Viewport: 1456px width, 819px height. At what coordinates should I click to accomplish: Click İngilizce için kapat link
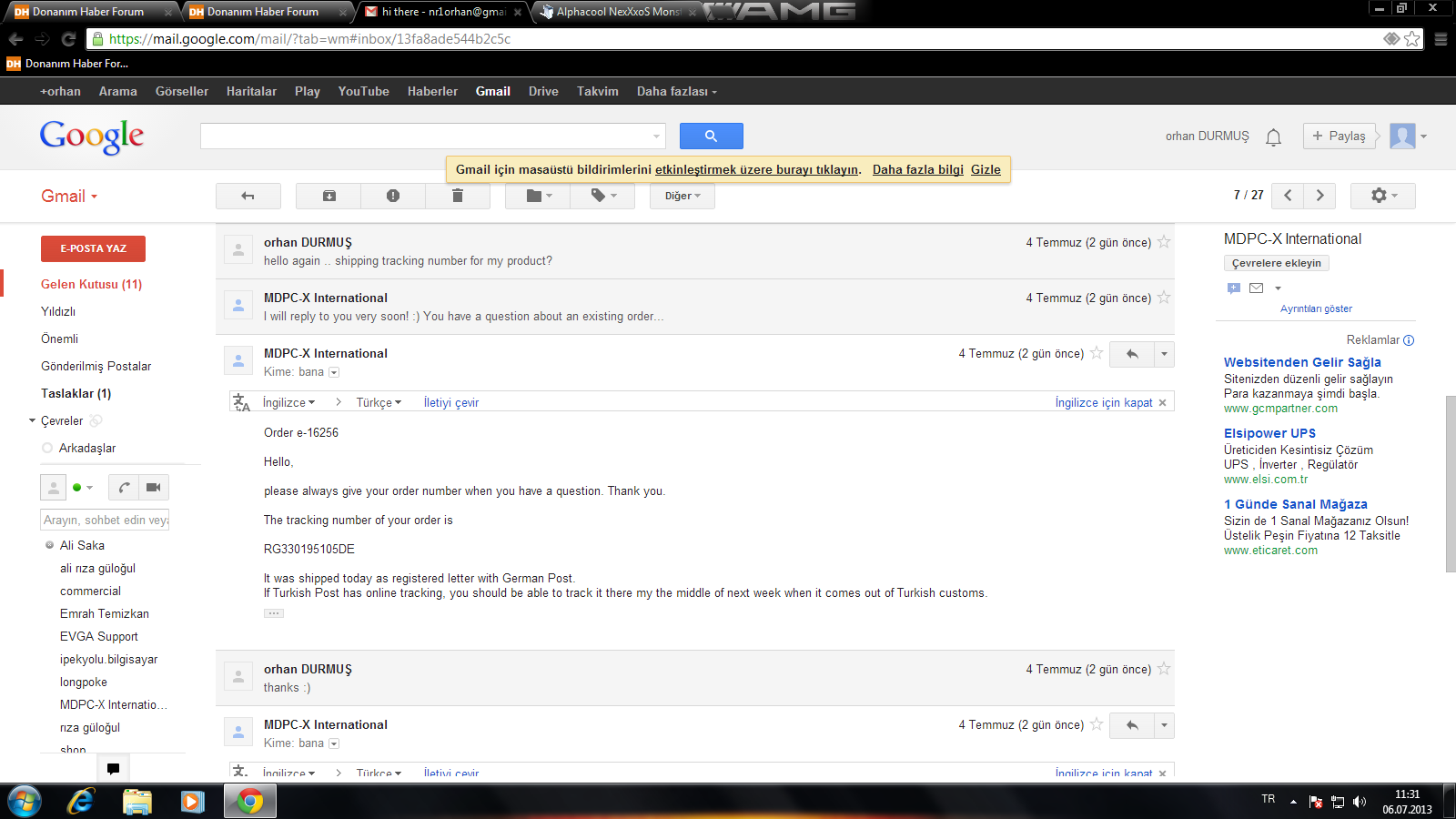pyautogui.click(x=1104, y=402)
